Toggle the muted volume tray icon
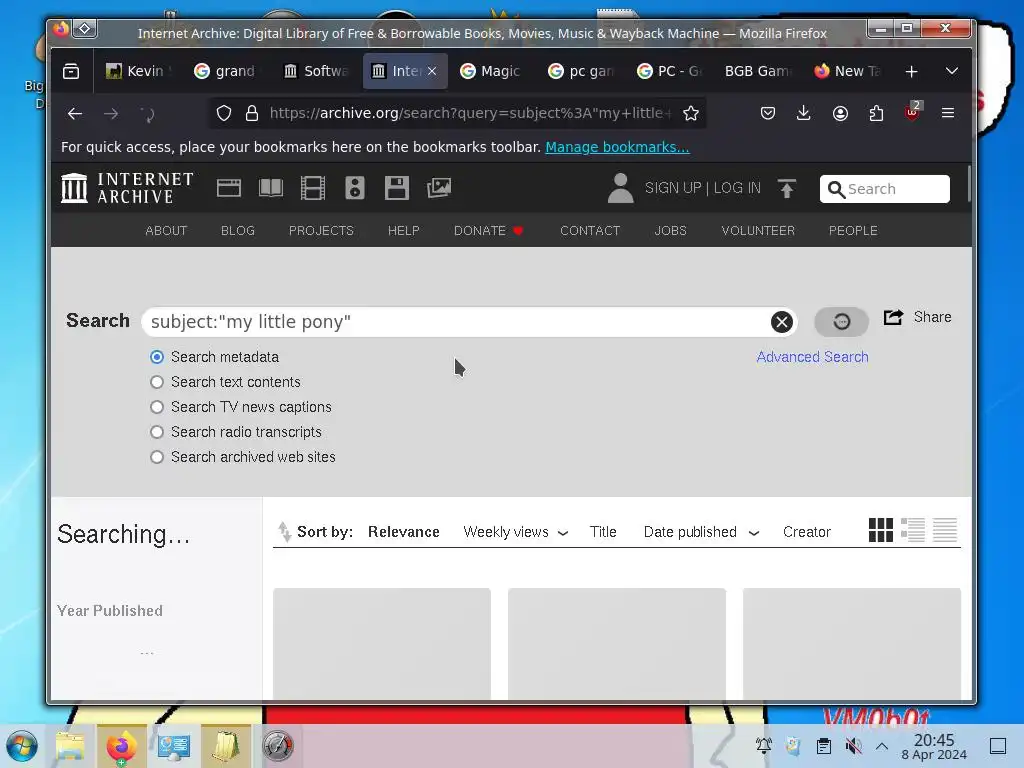This screenshot has width=1024, height=768. (x=853, y=746)
